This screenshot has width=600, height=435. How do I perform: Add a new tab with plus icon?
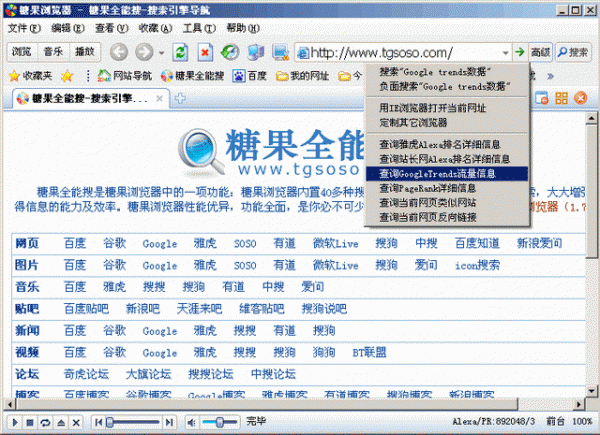[180, 99]
